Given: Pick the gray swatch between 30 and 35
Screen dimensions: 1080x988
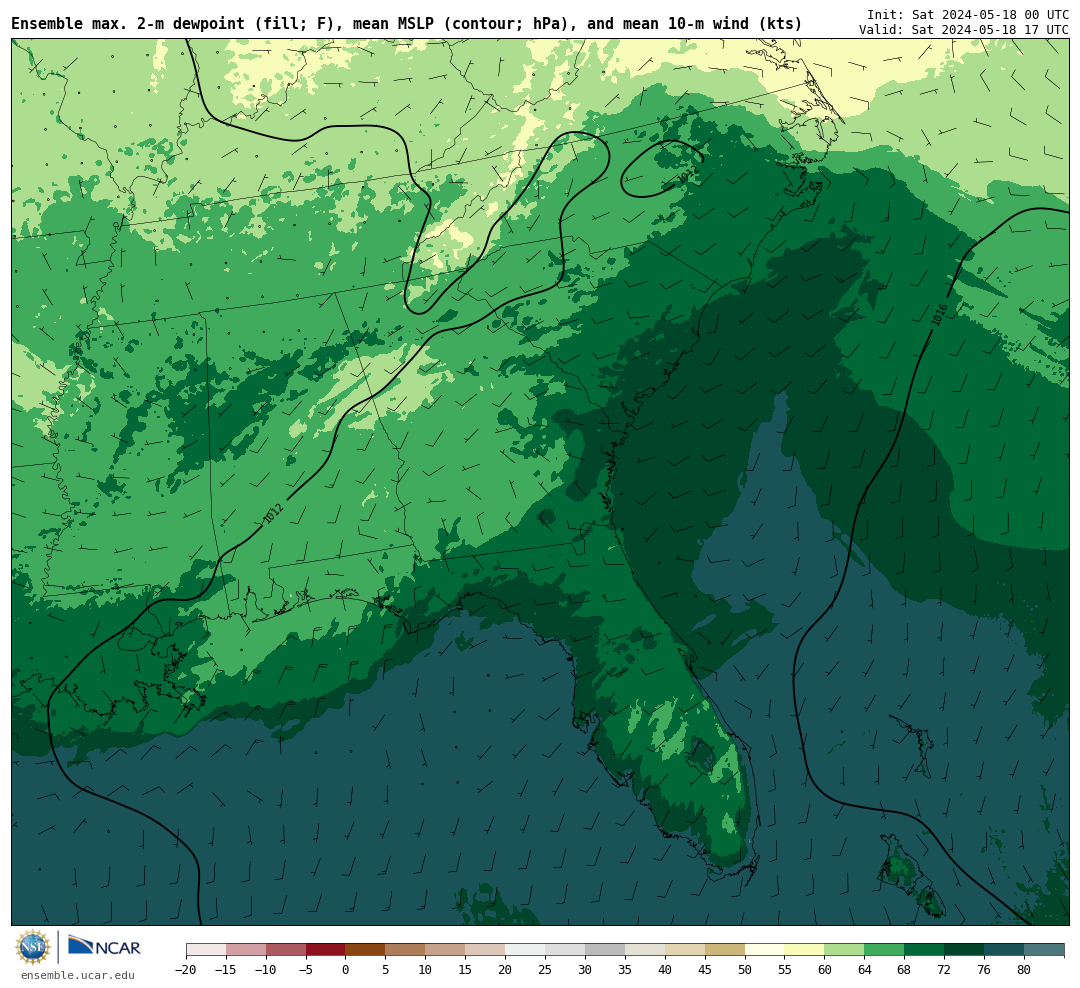Looking at the screenshot, I should point(605,949).
